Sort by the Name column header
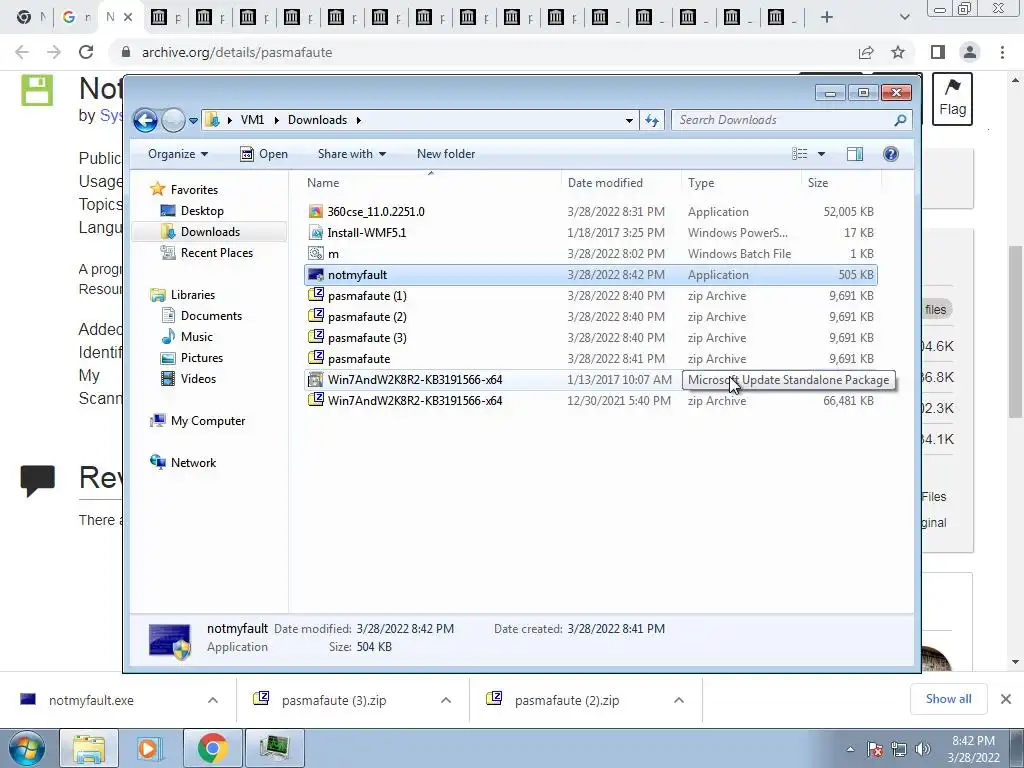Screen dimensions: 1024x768 pyautogui.click(x=431, y=183)
